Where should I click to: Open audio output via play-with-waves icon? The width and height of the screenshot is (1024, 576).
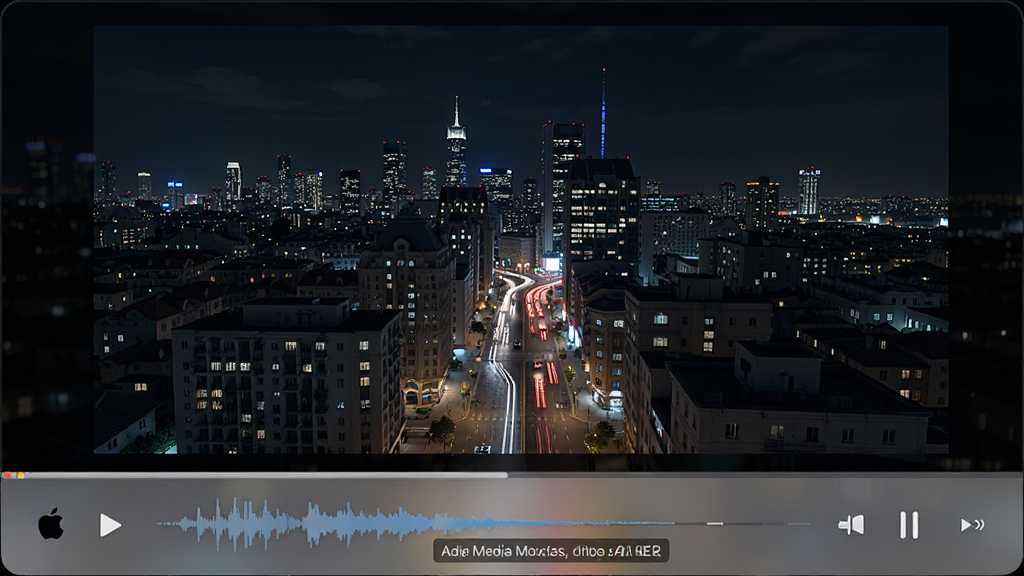click(x=972, y=525)
